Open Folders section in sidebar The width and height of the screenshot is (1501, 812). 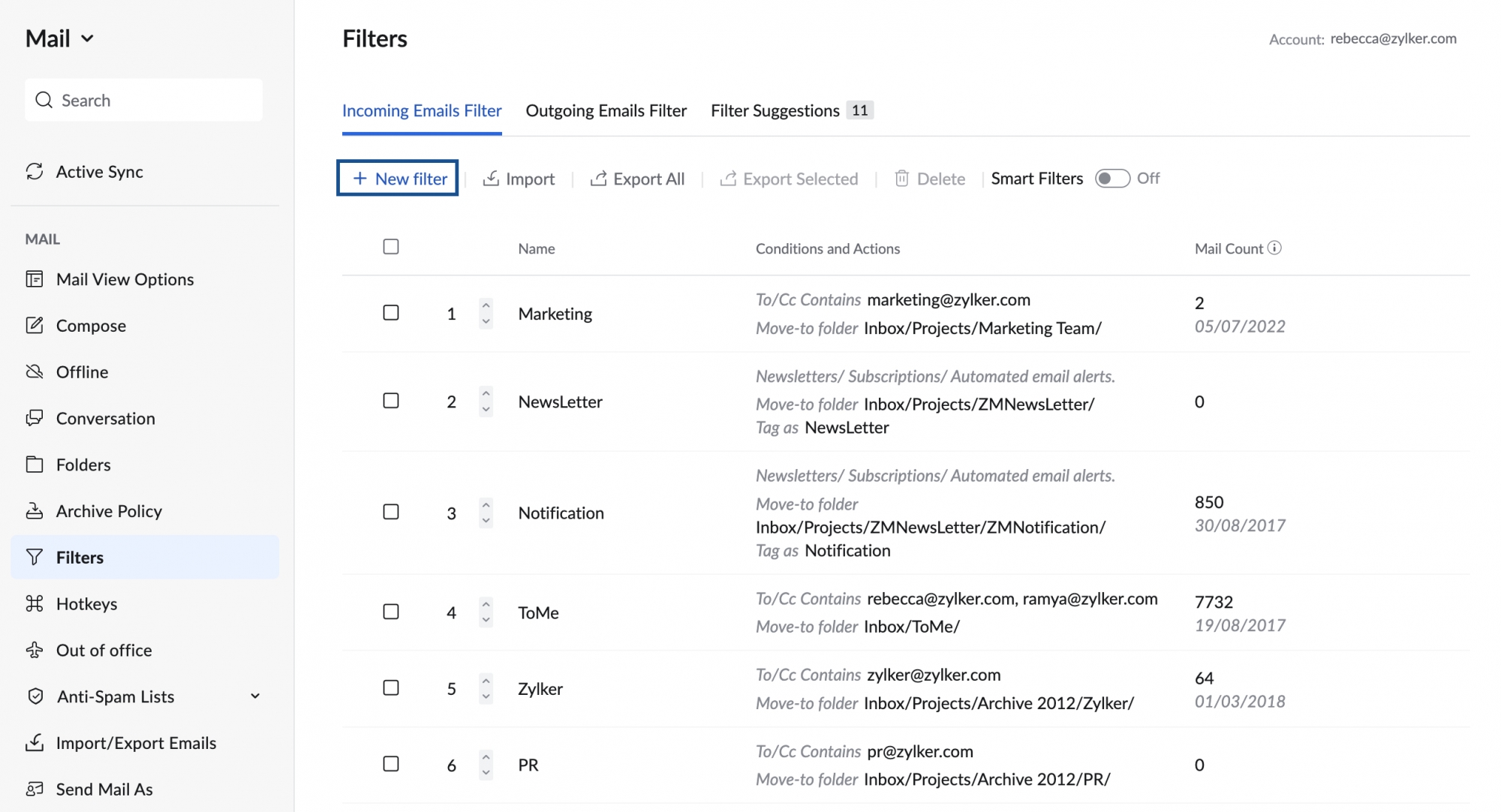click(x=83, y=464)
